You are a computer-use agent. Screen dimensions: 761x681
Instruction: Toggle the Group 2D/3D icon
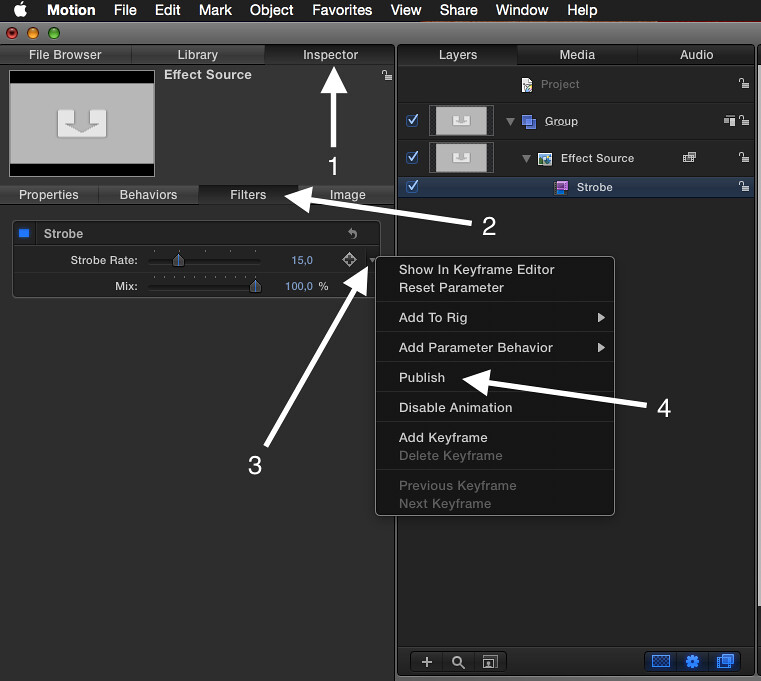729,120
